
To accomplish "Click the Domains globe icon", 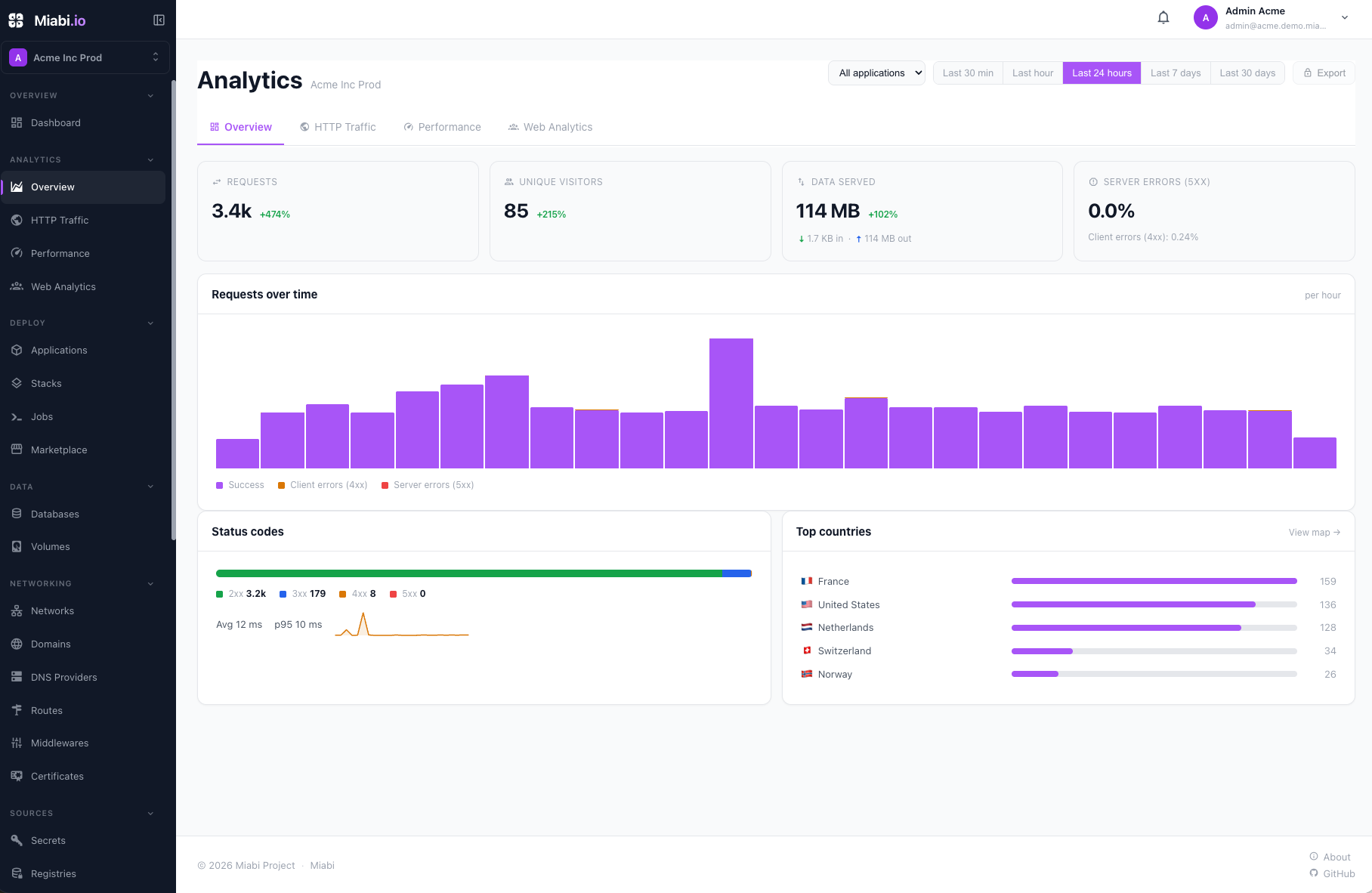I will click(17, 644).
